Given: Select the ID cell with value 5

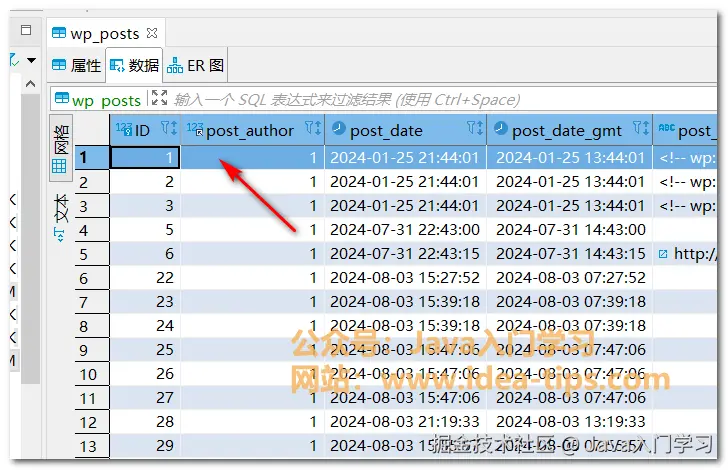Looking at the screenshot, I should 145,229.
